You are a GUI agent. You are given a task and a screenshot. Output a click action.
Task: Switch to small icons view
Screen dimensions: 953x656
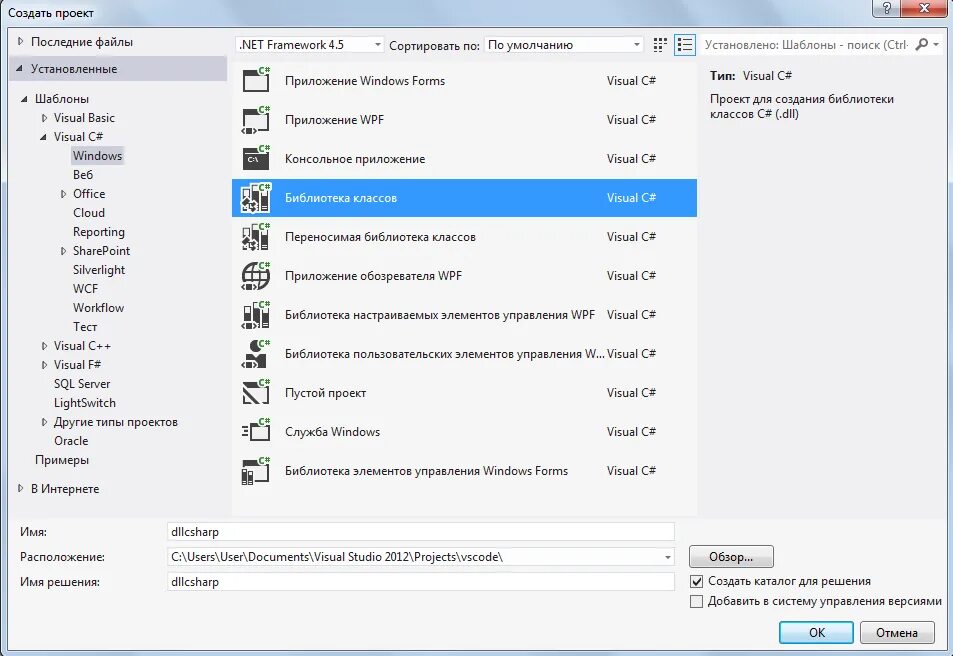pyautogui.click(x=660, y=44)
